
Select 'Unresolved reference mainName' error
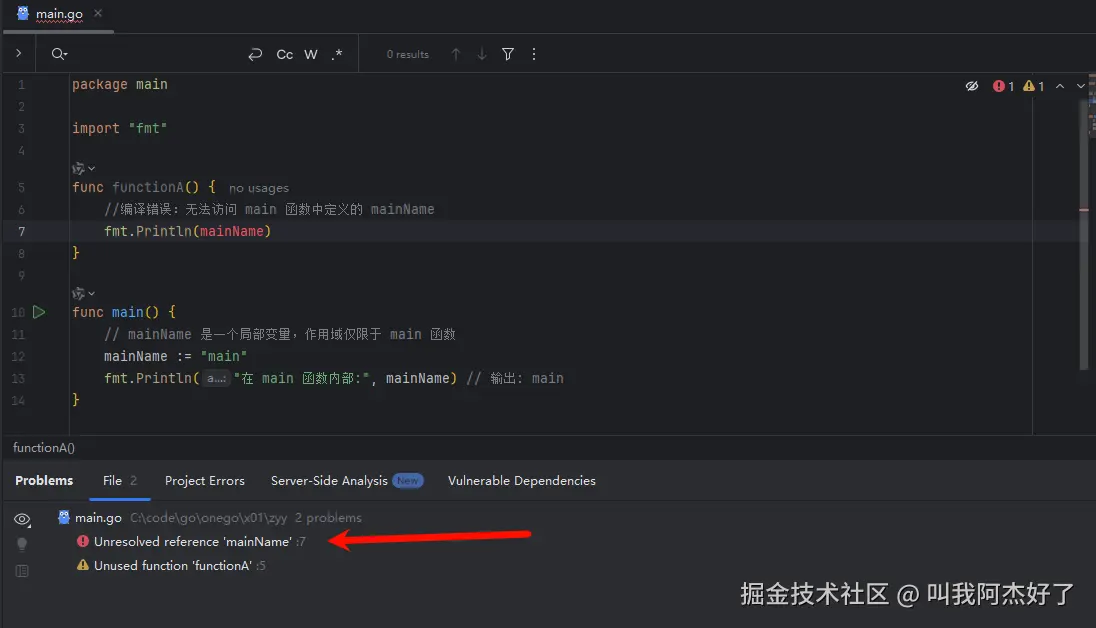coord(192,541)
